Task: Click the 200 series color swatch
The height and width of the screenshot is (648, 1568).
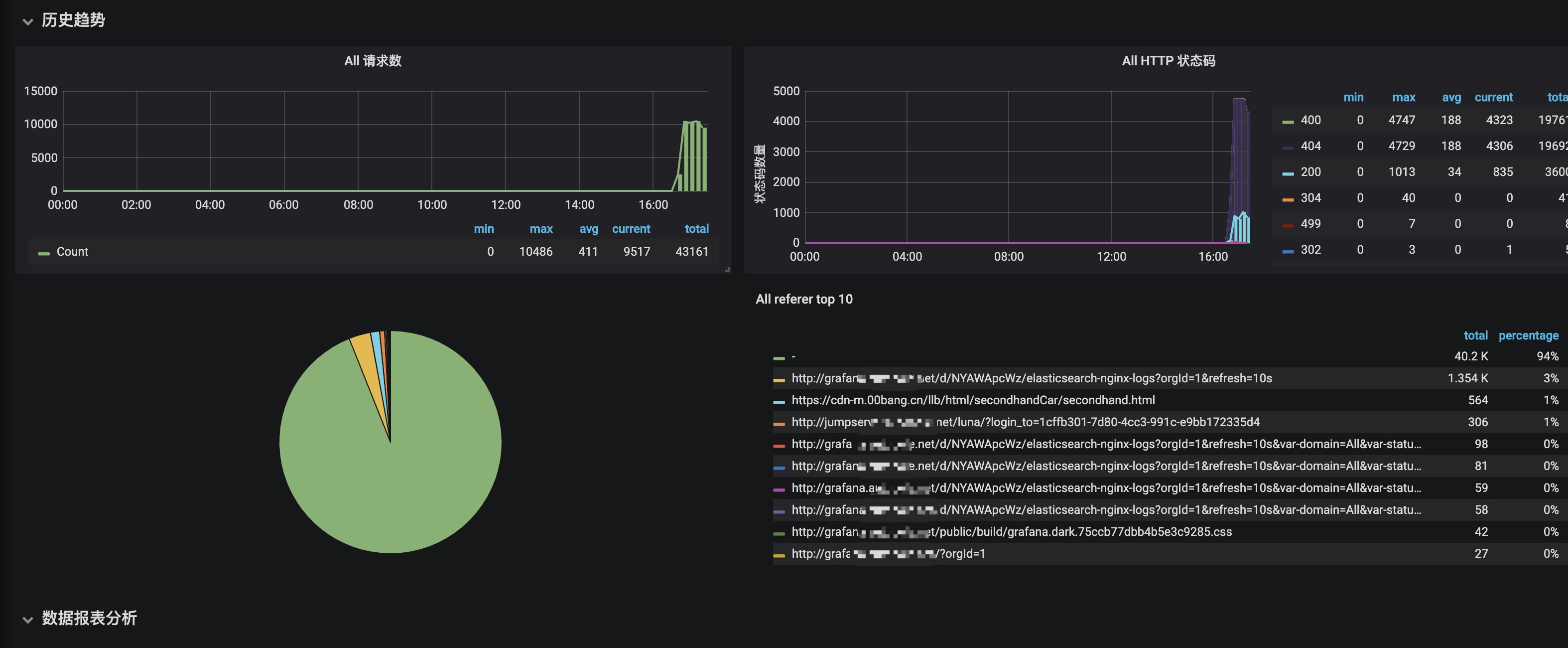Action: point(1288,173)
